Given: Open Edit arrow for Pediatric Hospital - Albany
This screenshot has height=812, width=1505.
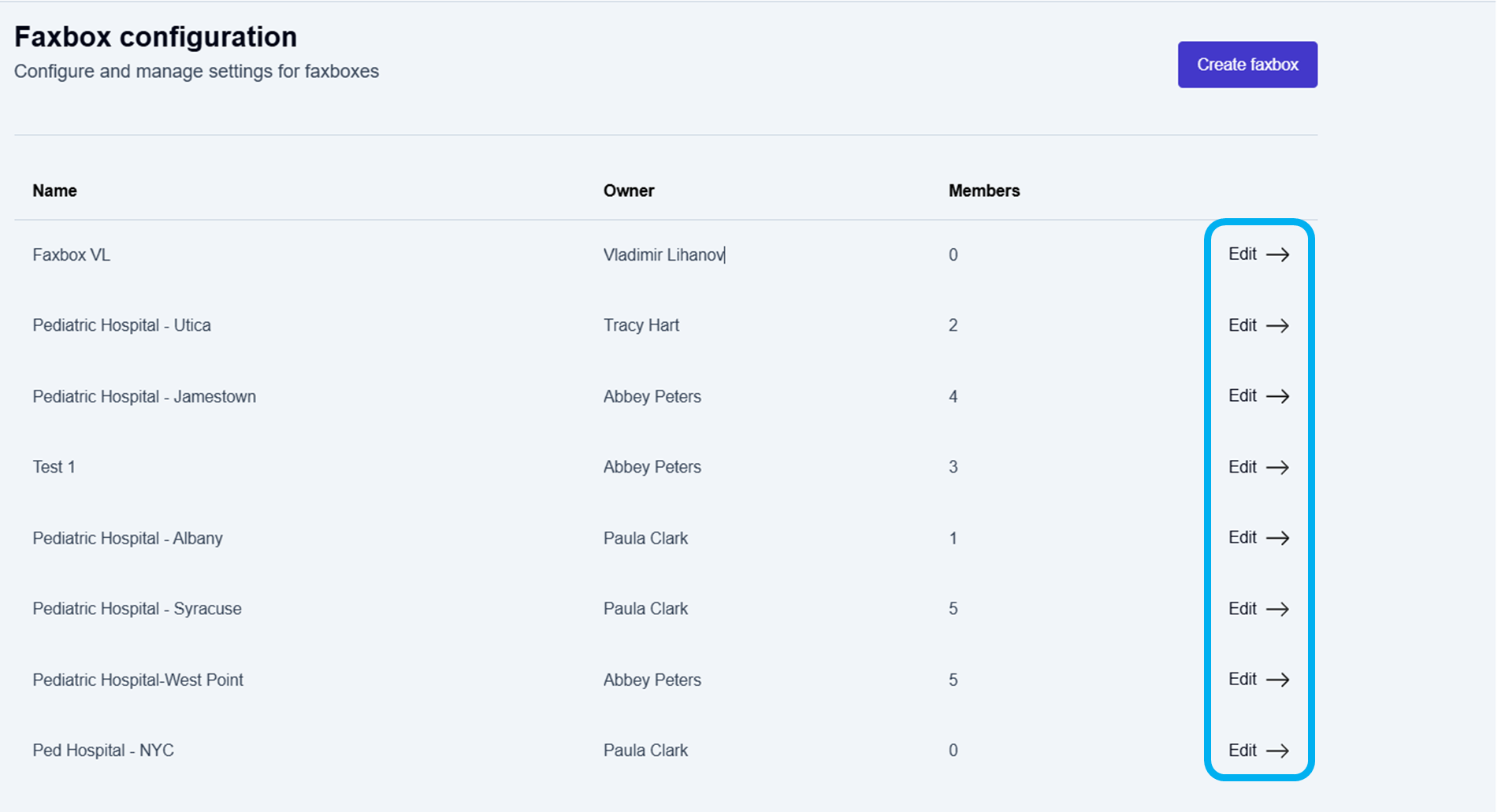Looking at the screenshot, I should coord(1258,538).
